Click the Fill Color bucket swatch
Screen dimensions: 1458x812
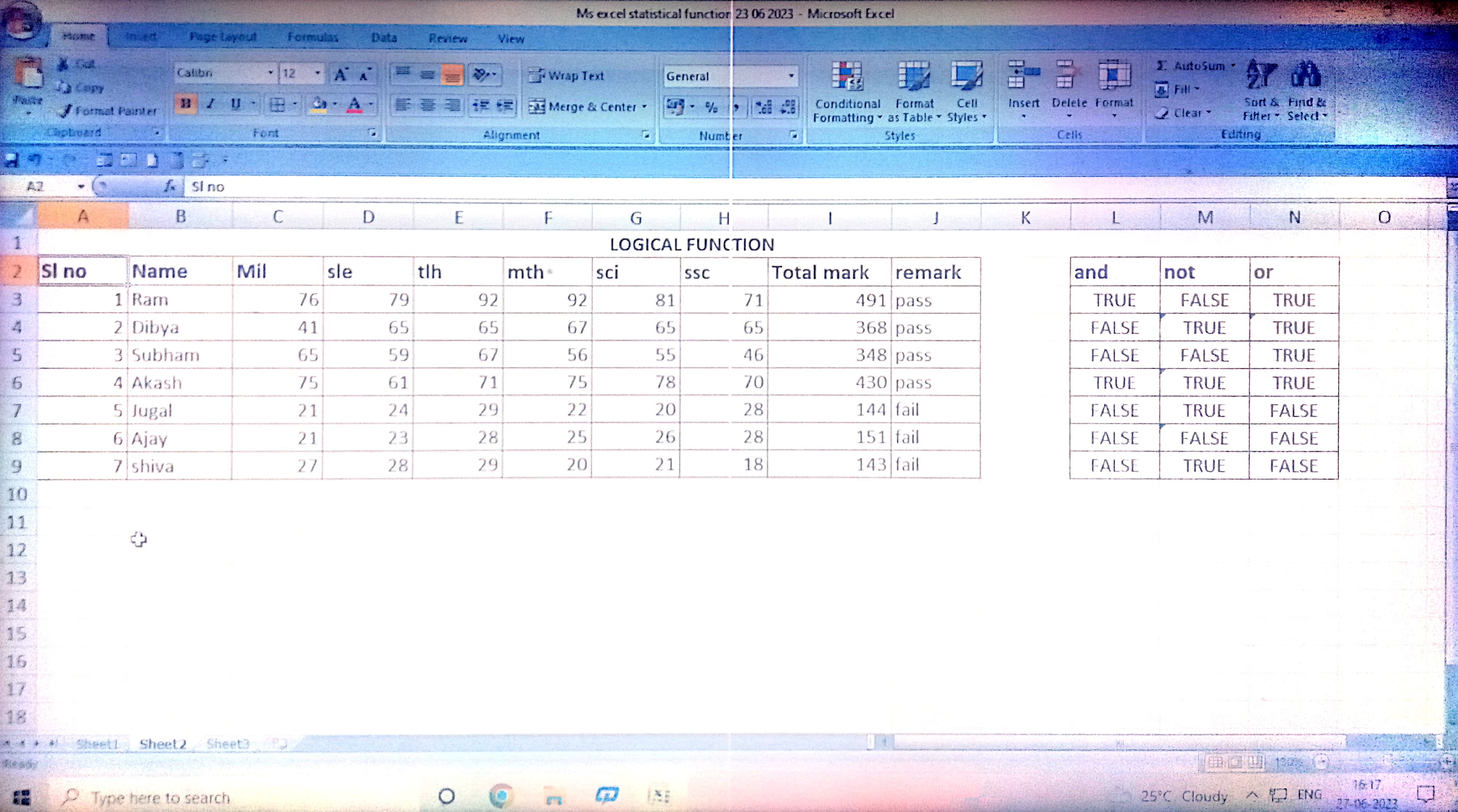319,105
